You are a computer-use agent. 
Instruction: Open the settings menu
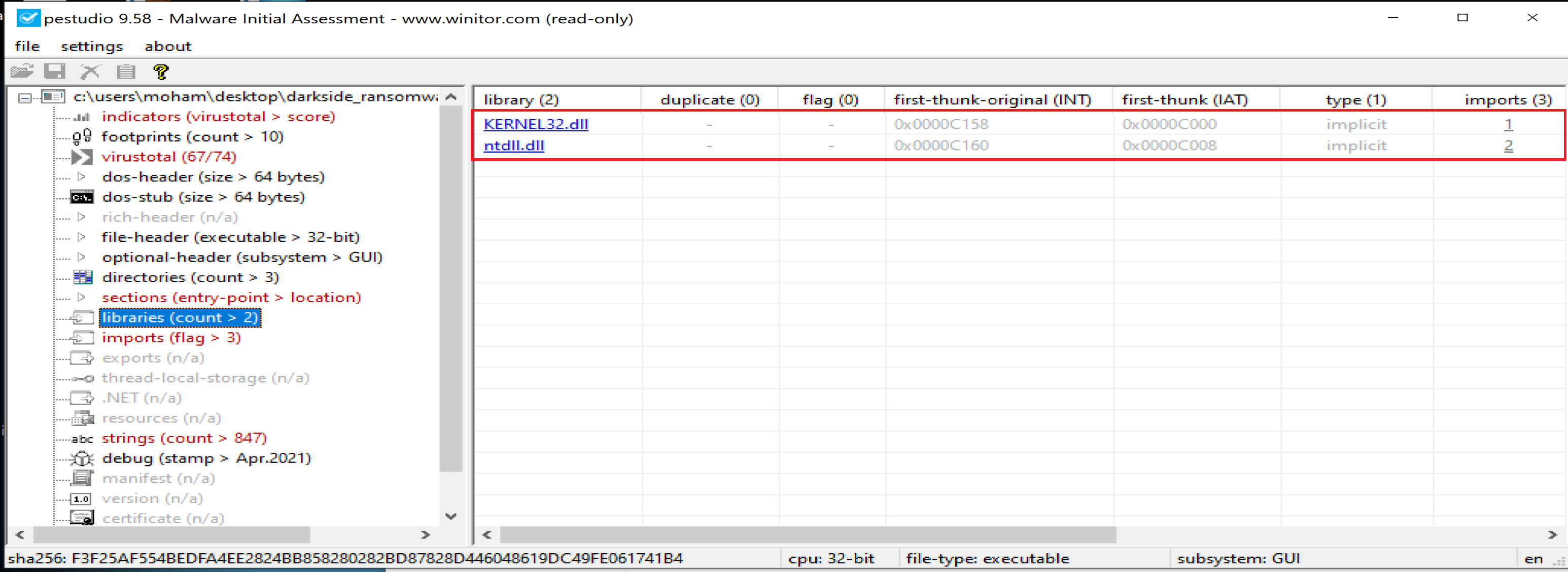tap(91, 46)
